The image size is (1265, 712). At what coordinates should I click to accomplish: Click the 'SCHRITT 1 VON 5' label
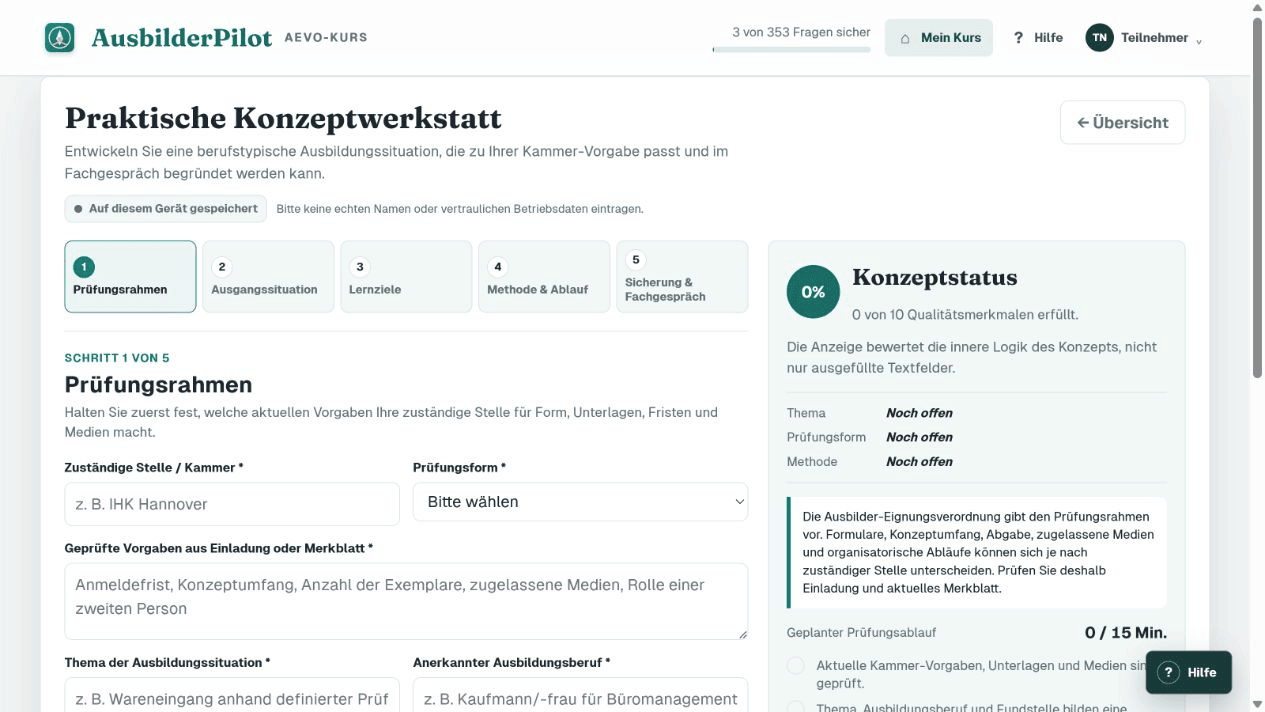tap(117, 358)
